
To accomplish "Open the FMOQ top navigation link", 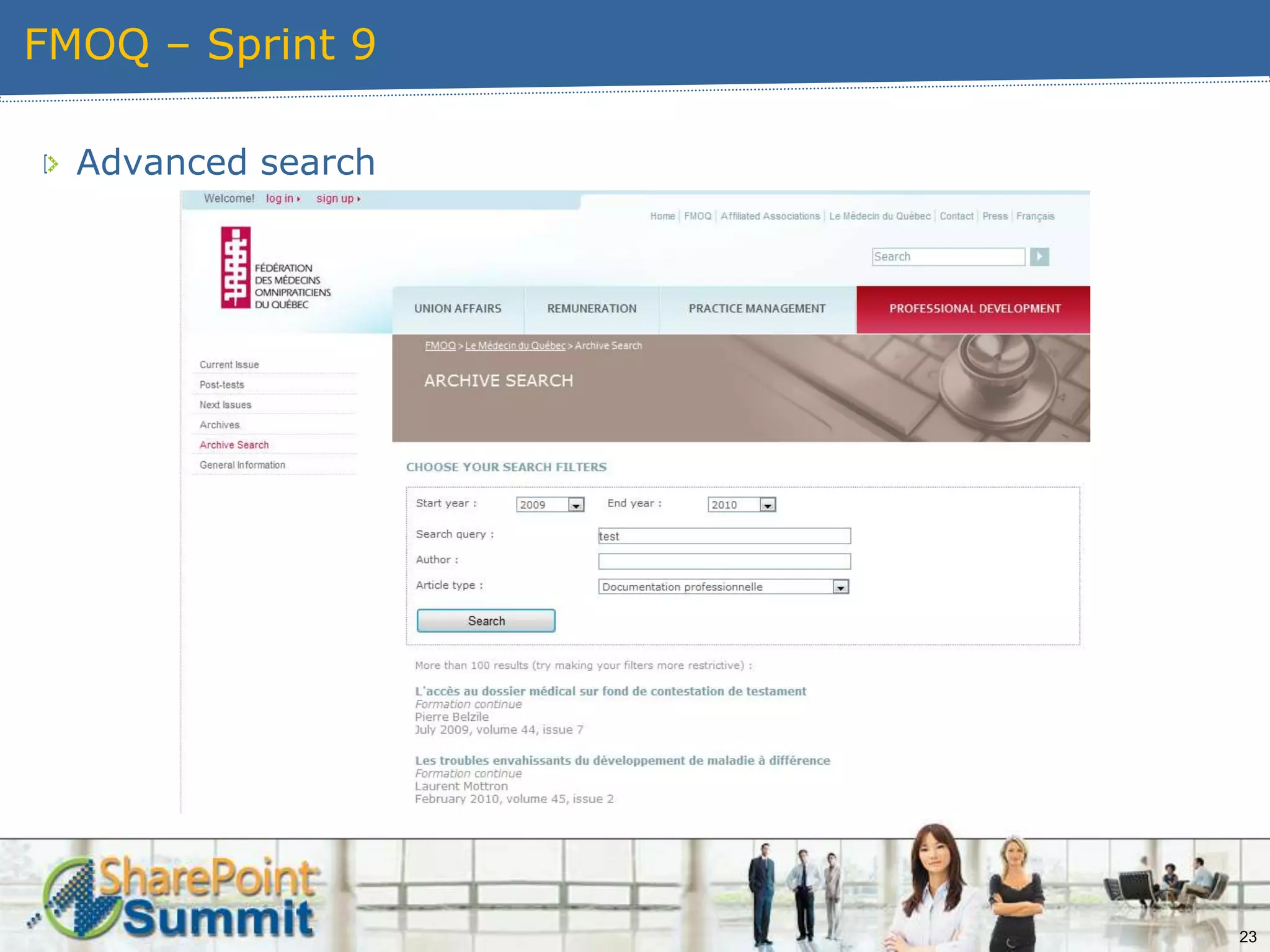I will [698, 216].
